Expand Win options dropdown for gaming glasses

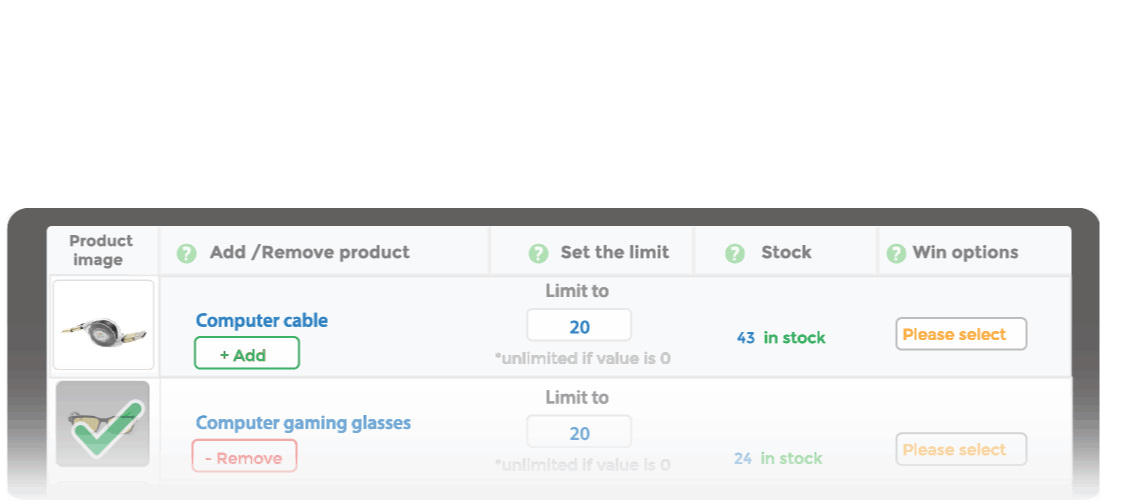tap(961, 449)
